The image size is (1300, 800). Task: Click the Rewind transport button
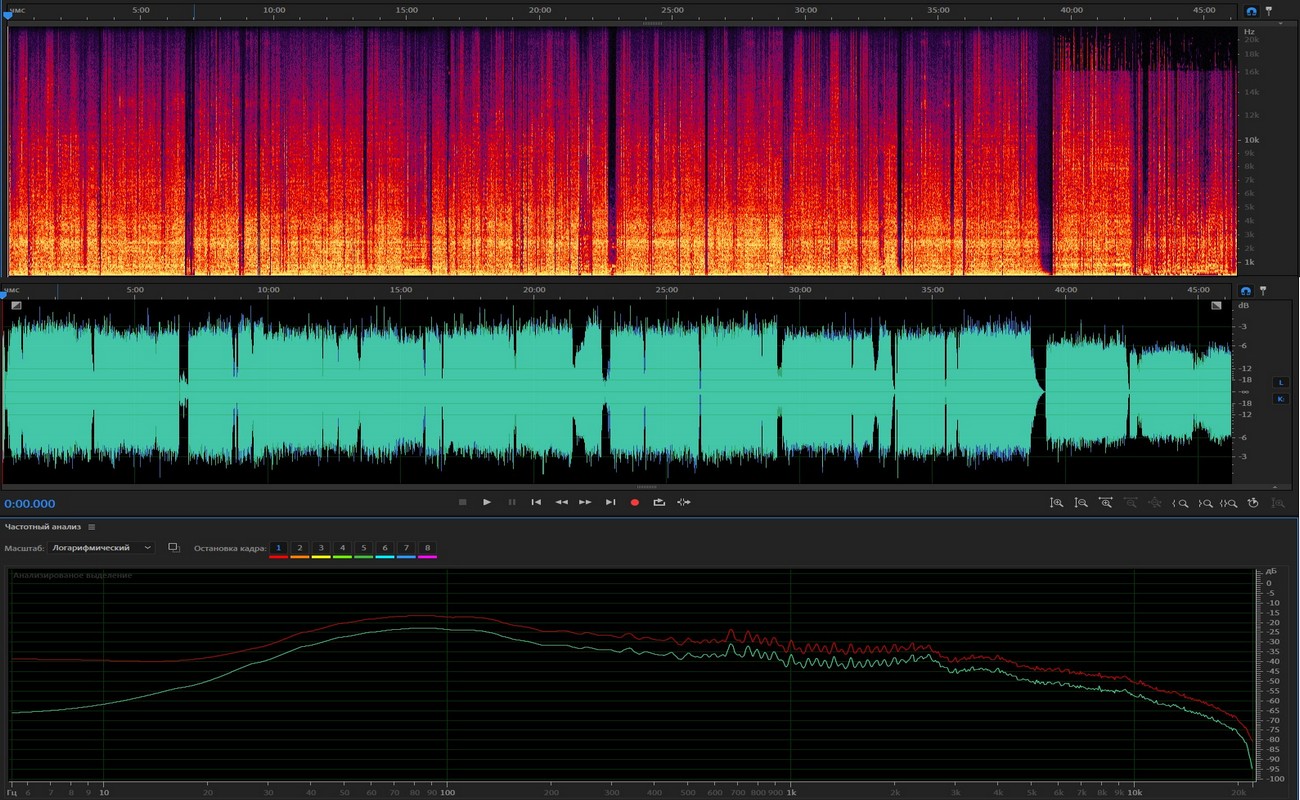[561, 502]
